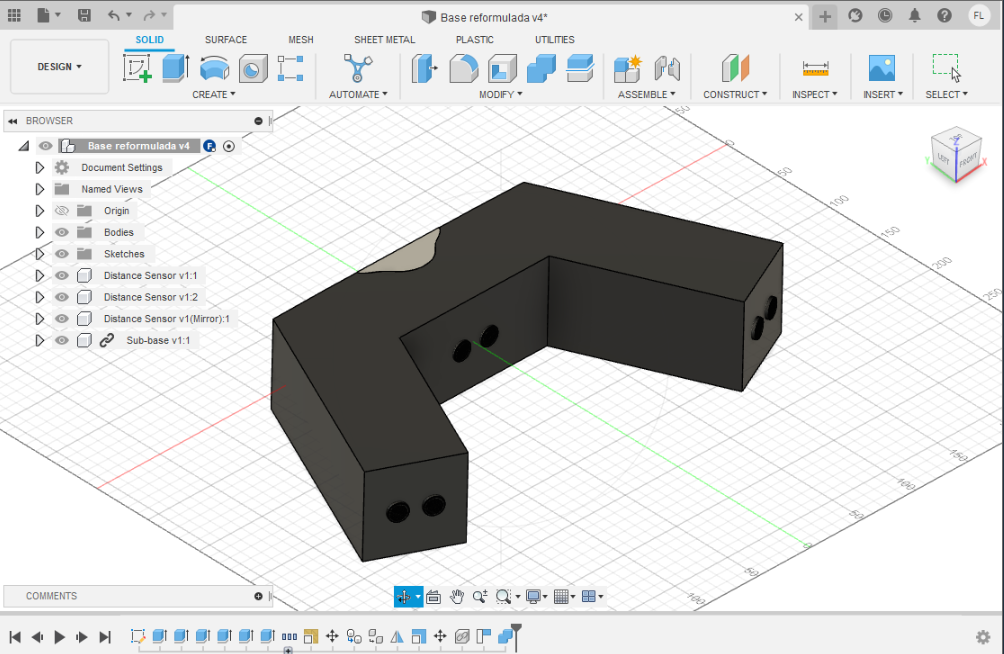Click the New Component icon in Assemble

[x=628, y=69]
